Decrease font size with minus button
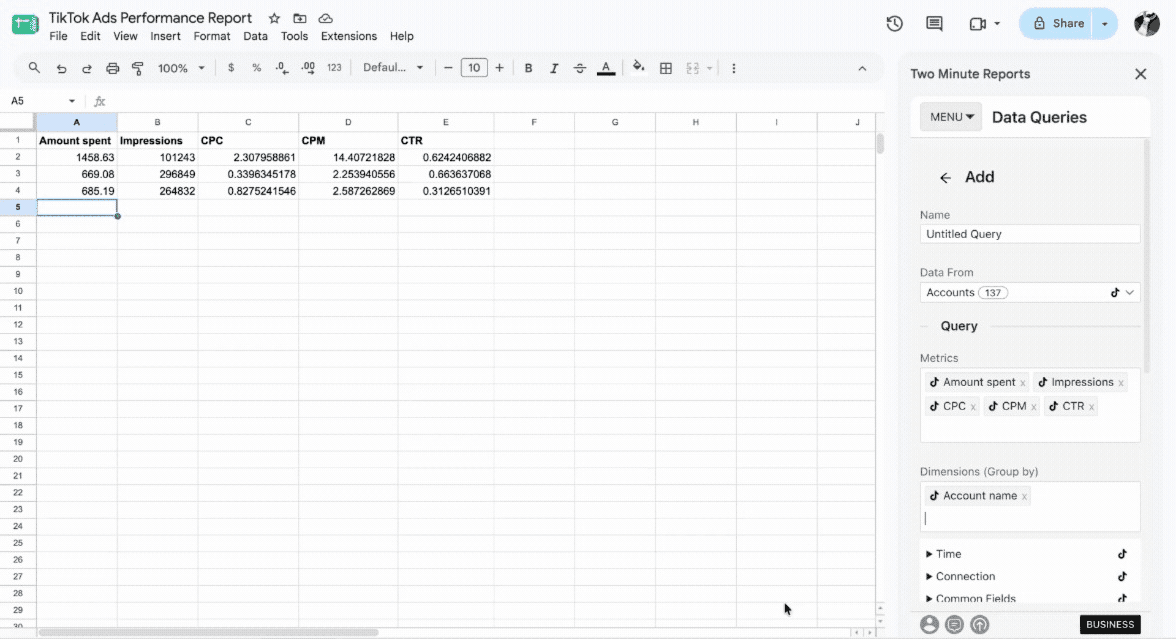The image size is (1176, 639). pos(448,68)
